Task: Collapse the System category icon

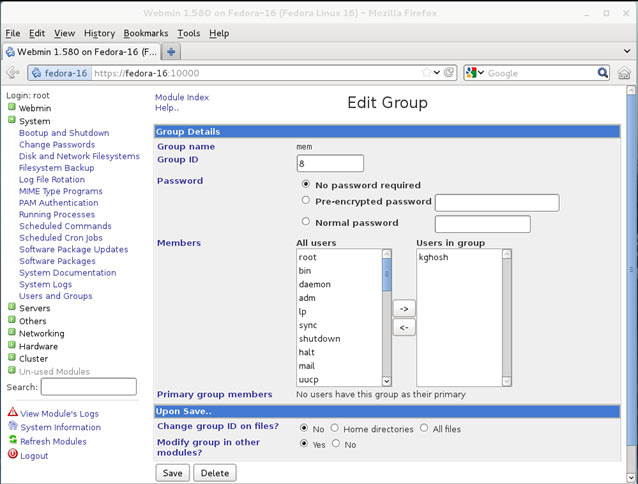Action: click(x=12, y=120)
